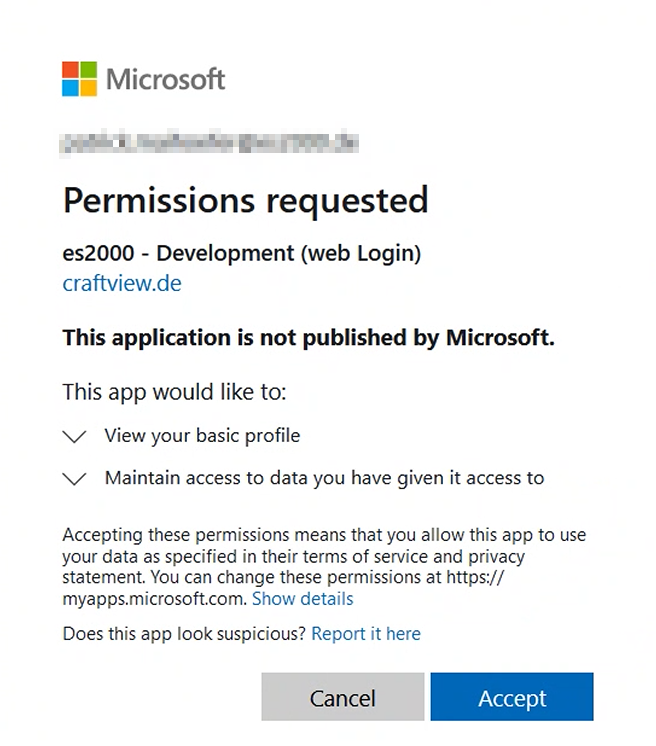Select the Maintain access to data text
Screen dimensions: 656x746
tap(324, 478)
